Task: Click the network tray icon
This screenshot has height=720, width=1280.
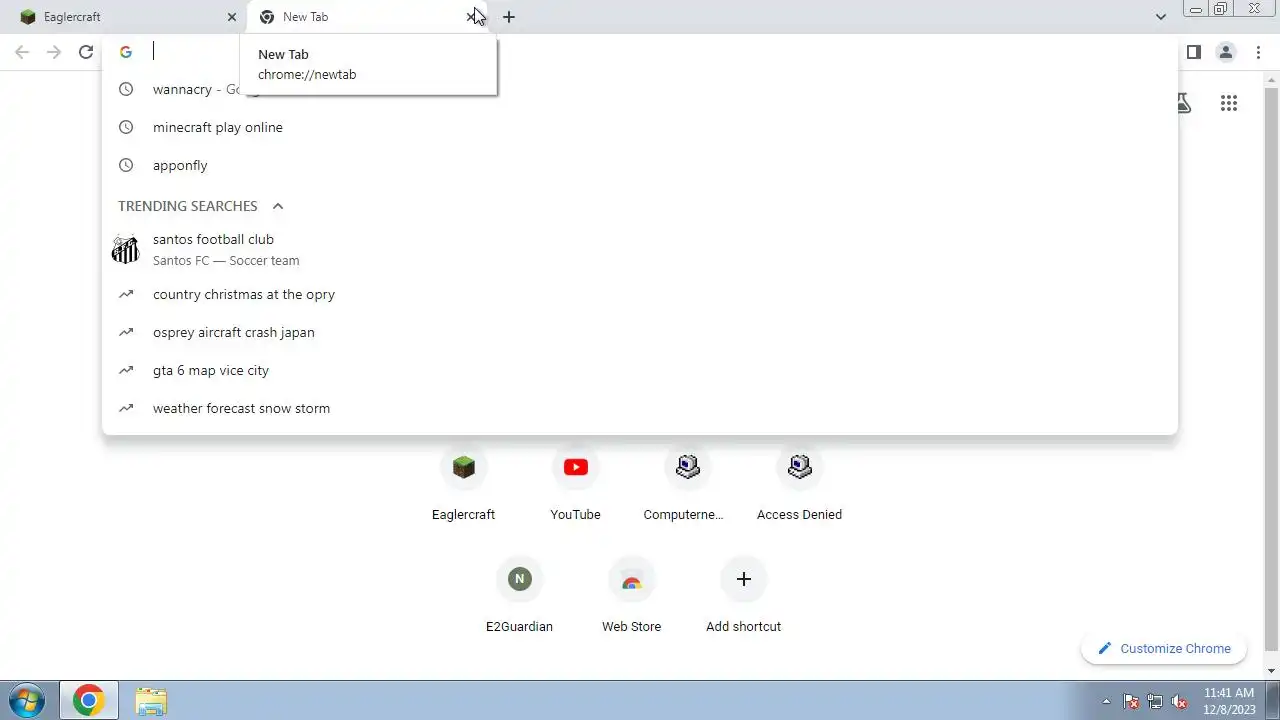Action: [x=1155, y=702]
